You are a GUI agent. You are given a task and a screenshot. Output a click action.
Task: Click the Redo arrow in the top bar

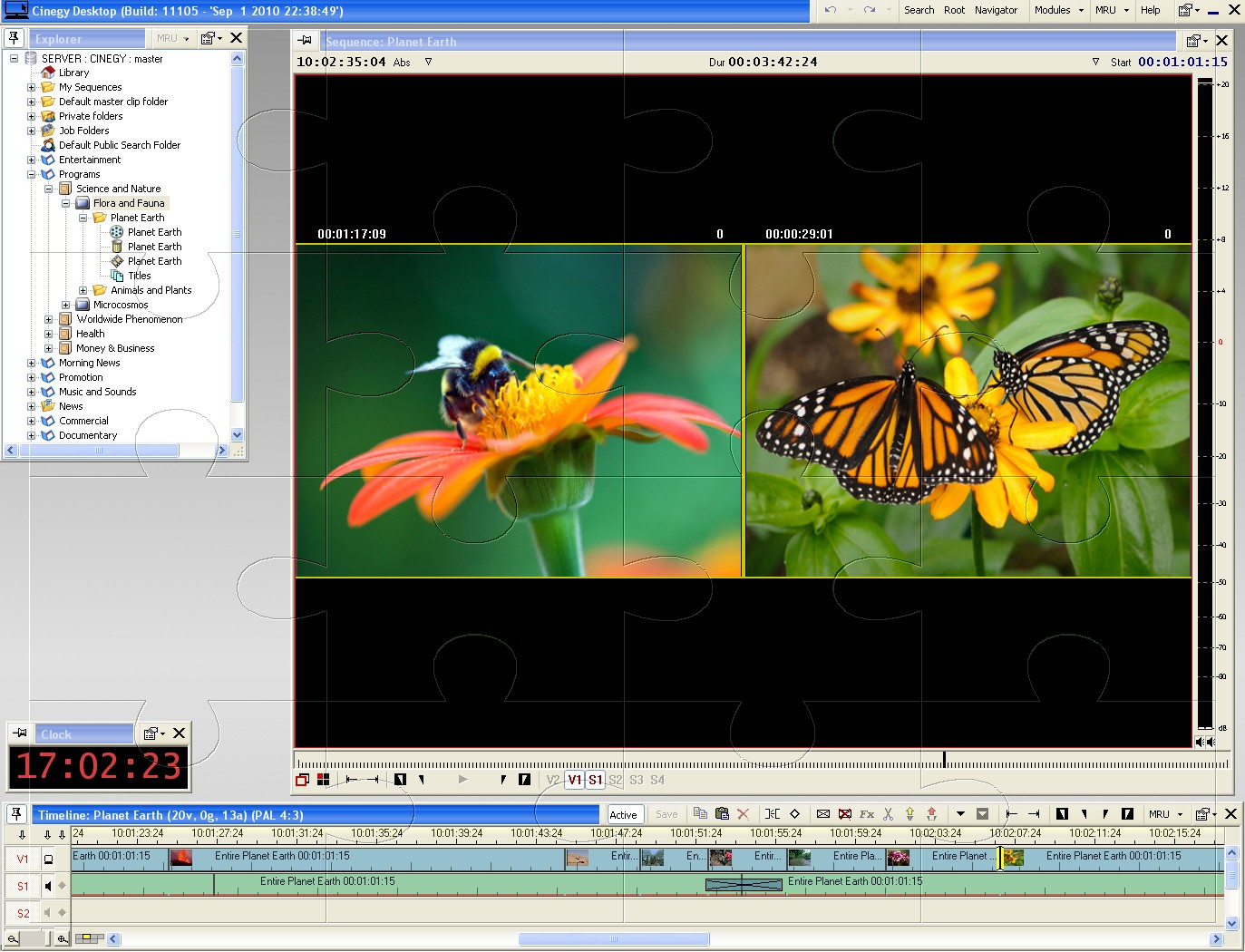point(869,10)
